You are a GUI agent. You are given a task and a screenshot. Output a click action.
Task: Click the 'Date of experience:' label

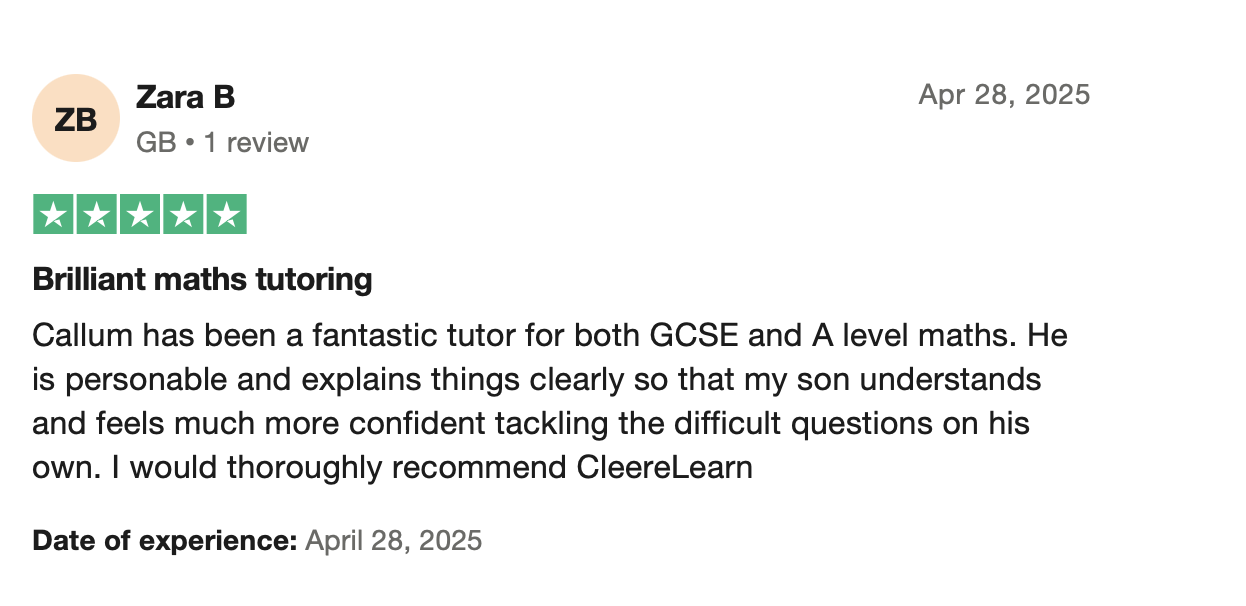pos(165,541)
